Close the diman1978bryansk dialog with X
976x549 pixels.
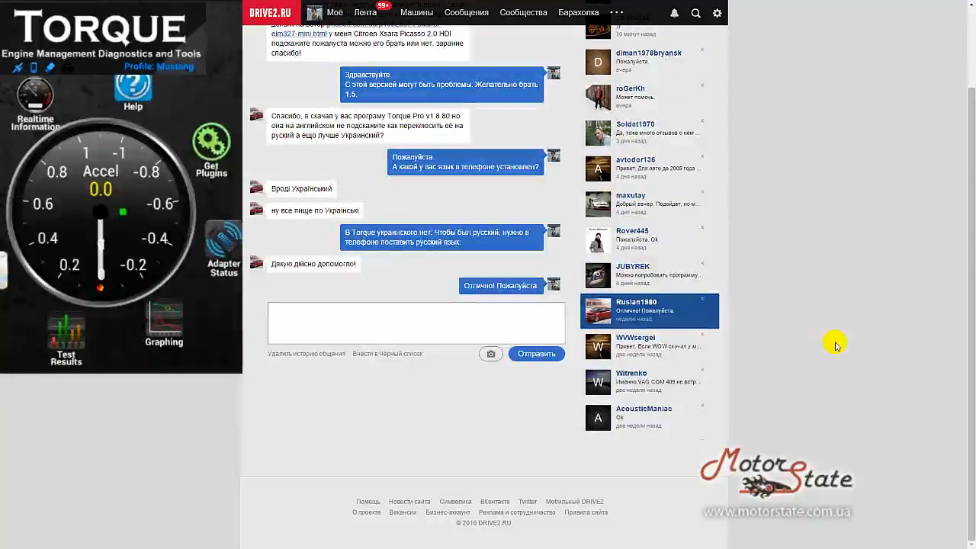coord(702,50)
